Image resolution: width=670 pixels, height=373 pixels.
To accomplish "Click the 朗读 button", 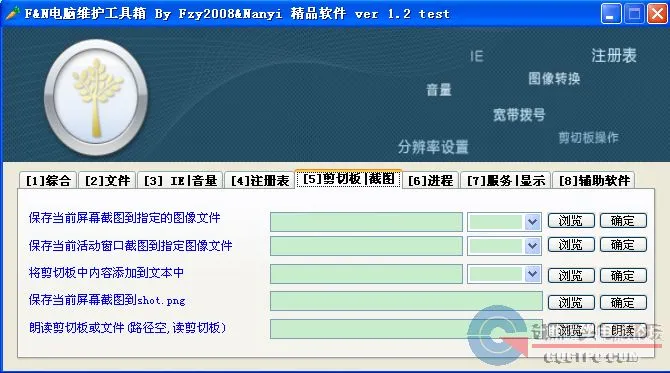I will click(x=623, y=330).
